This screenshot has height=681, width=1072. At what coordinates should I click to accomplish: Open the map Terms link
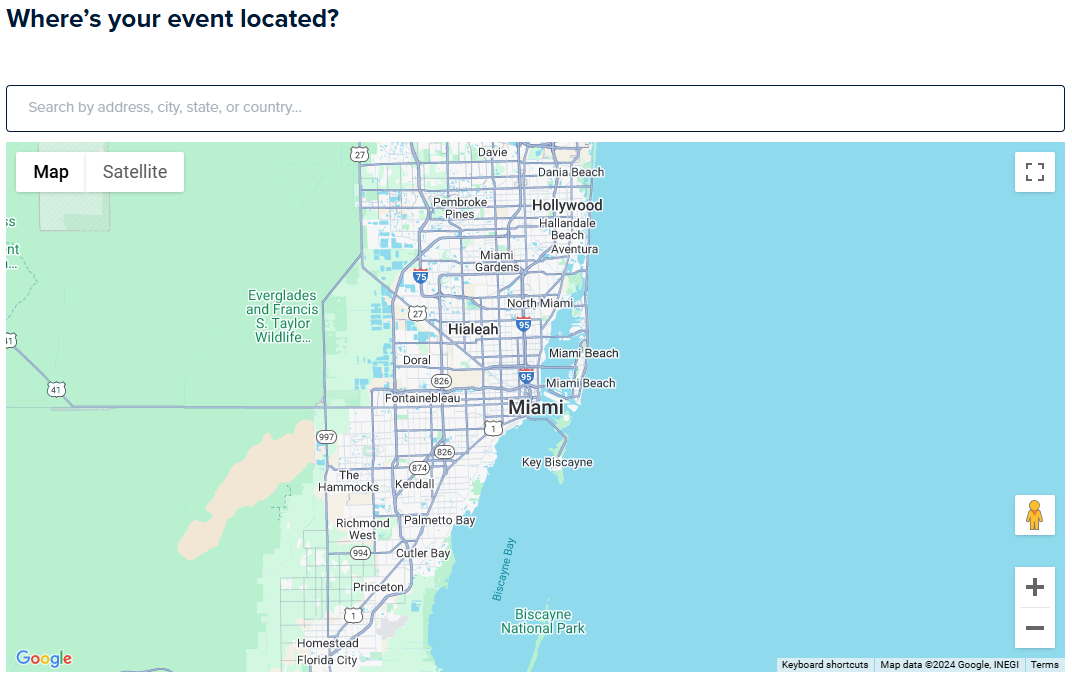click(x=1044, y=665)
